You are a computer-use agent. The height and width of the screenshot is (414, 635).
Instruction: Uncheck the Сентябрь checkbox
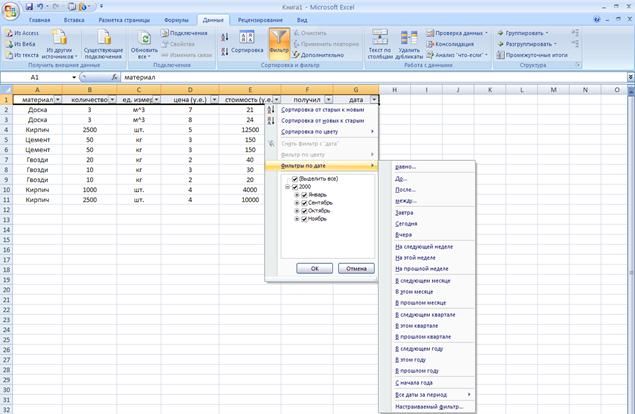pyautogui.click(x=304, y=203)
